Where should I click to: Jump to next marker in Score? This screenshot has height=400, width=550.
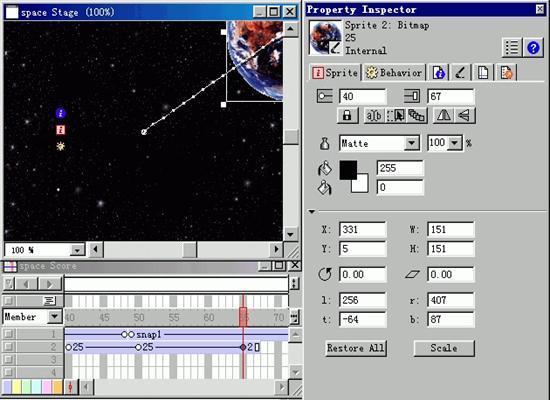pos(50,284)
